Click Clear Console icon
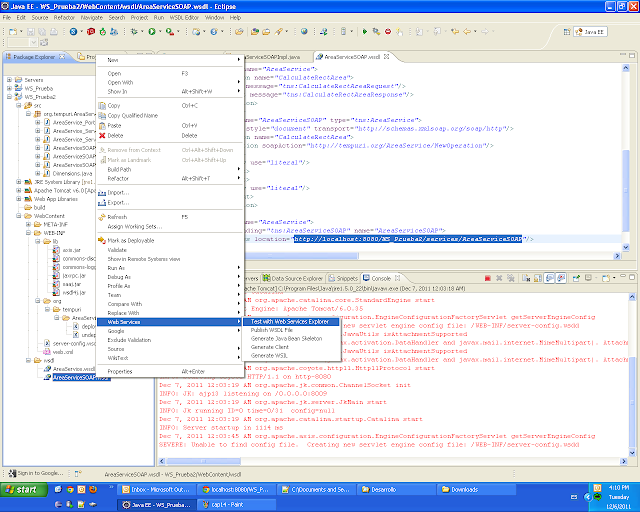The width and height of the screenshot is (640, 512). 526,278
